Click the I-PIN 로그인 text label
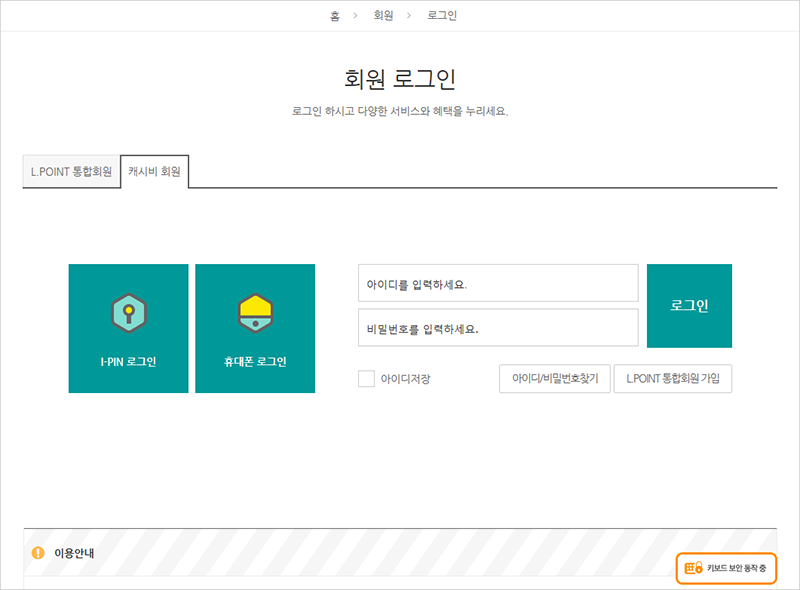The height and width of the screenshot is (590, 800). pos(128,362)
